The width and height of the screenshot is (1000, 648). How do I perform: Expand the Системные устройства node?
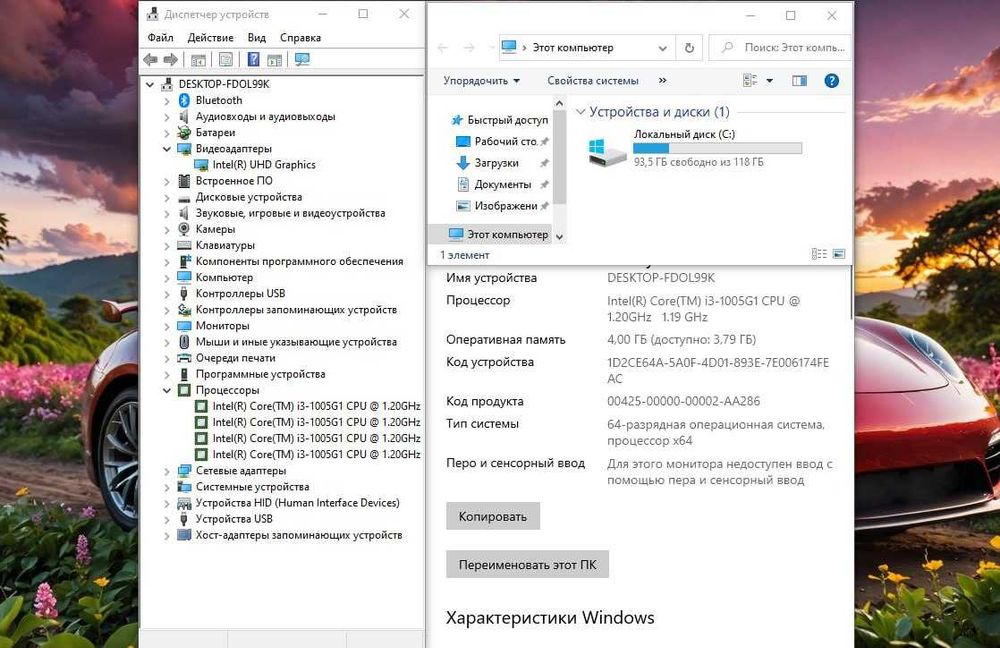[167, 487]
